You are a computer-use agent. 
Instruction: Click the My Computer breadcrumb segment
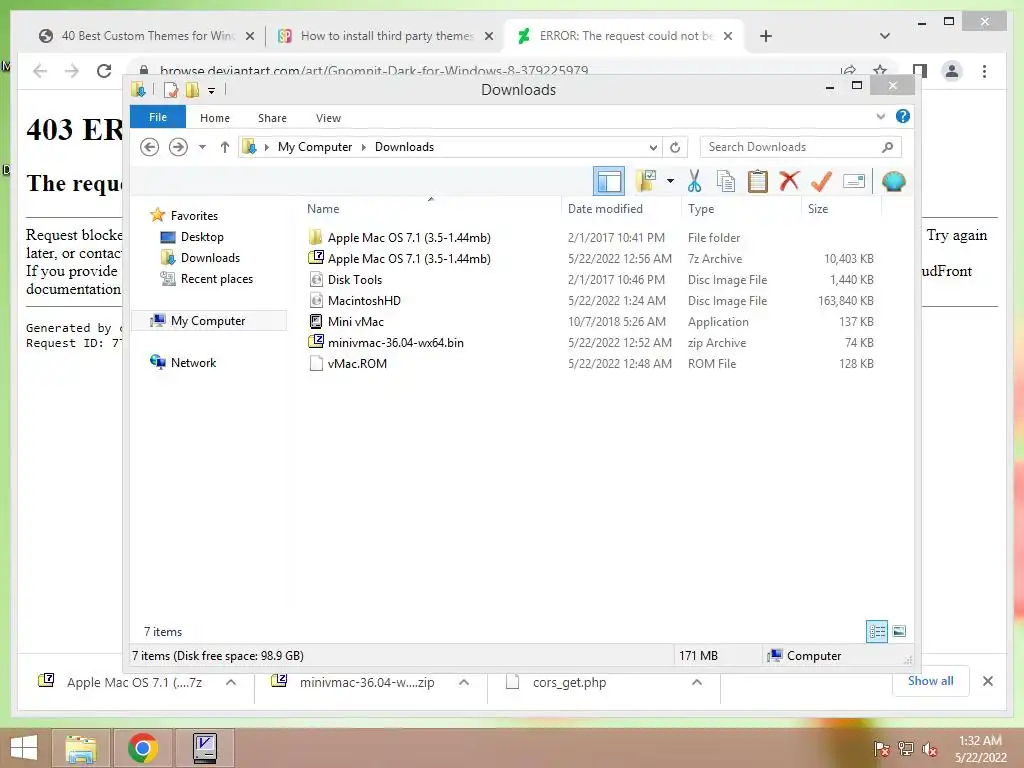pyautogui.click(x=315, y=147)
